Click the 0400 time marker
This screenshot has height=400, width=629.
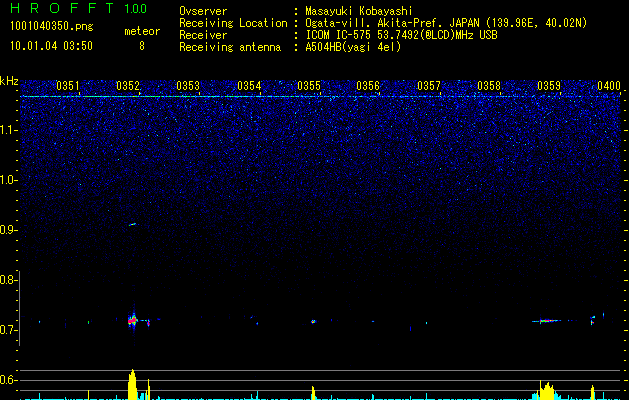pyautogui.click(x=609, y=86)
